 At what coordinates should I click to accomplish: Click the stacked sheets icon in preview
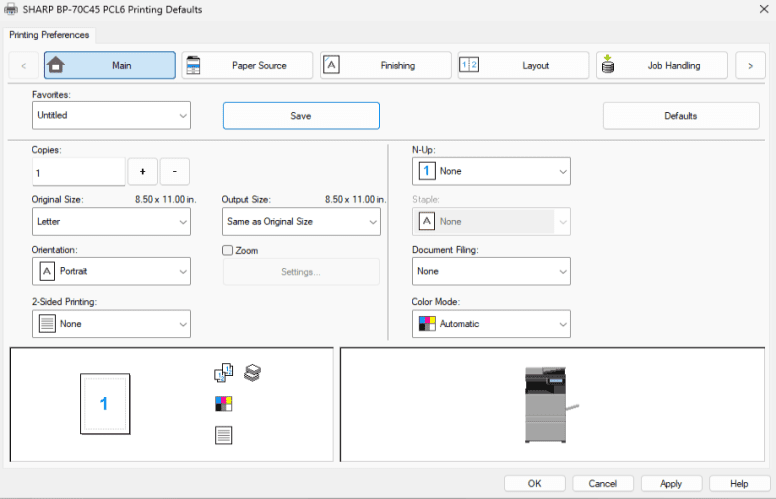point(252,373)
